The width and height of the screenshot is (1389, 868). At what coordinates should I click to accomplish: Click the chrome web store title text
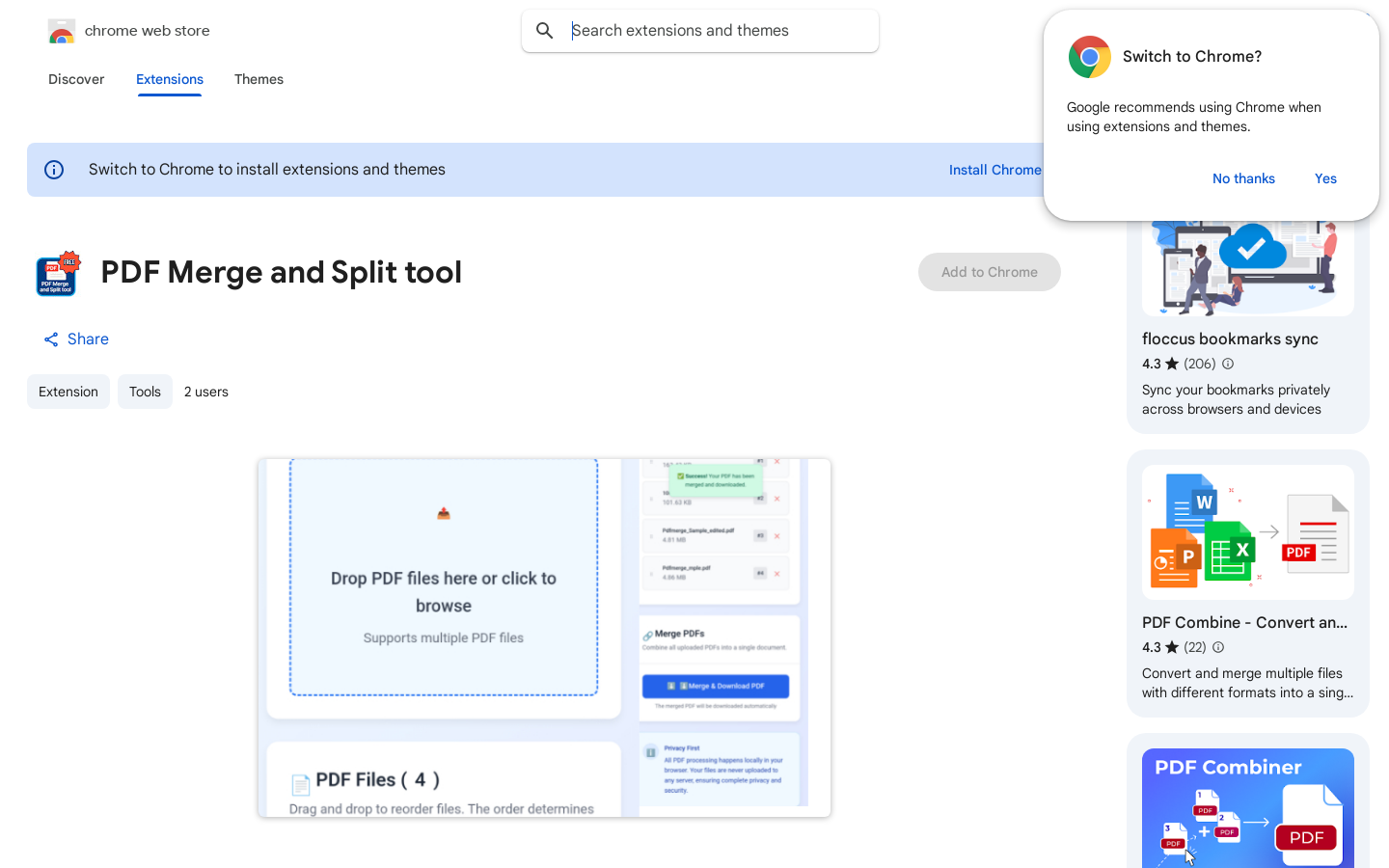(148, 31)
